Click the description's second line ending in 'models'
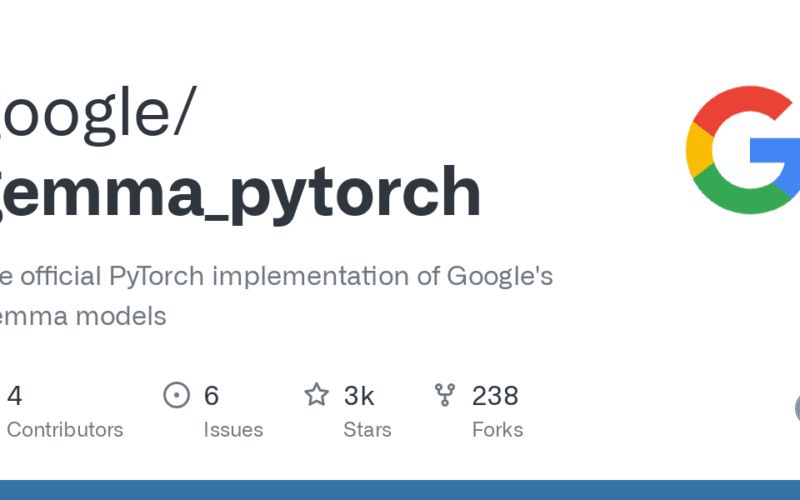The height and width of the screenshot is (500, 800). pos(83,317)
